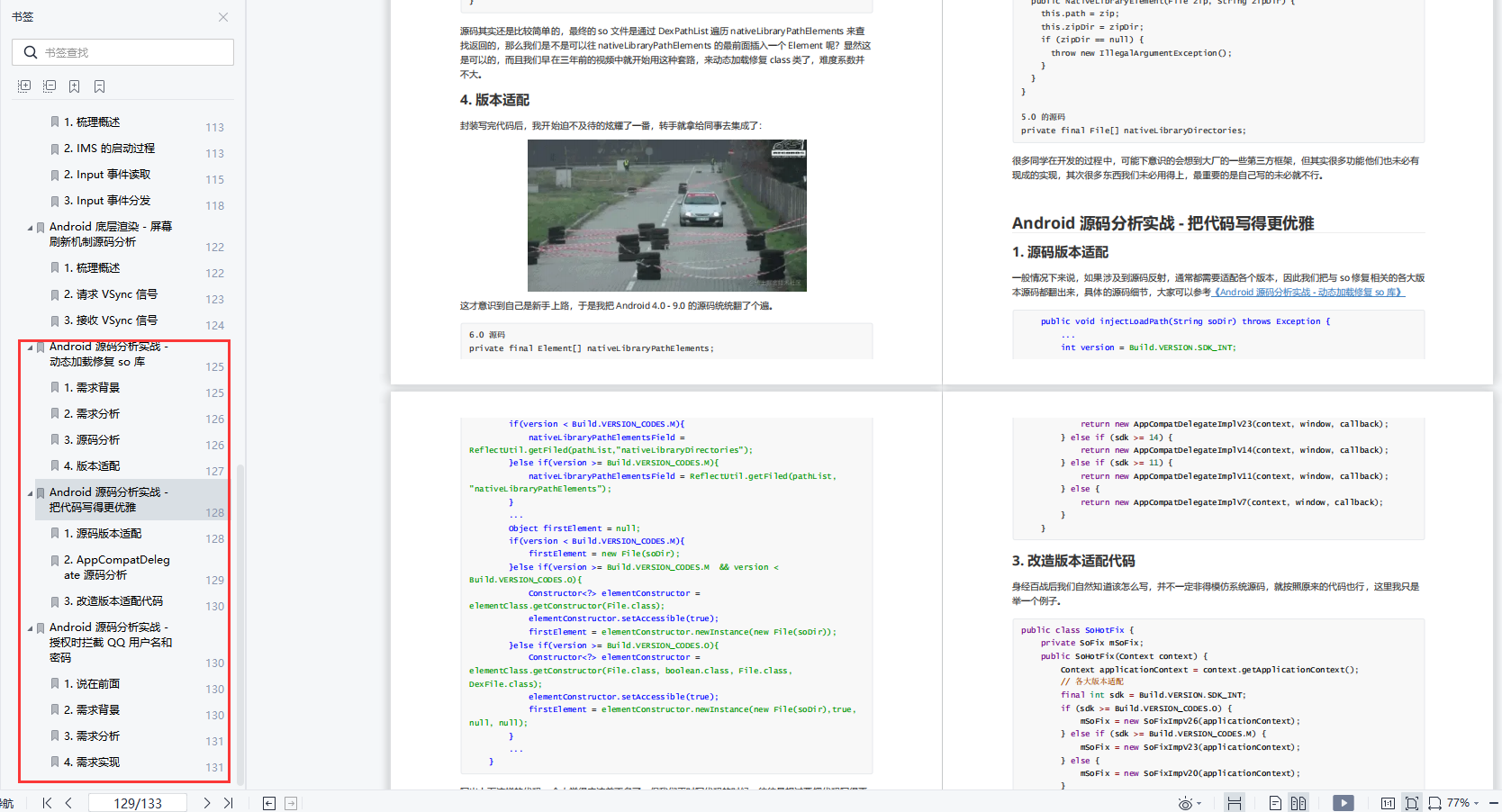Collapse the '把代码写得更优雅' bookmark group
The width and height of the screenshot is (1502, 812).
click(30, 493)
